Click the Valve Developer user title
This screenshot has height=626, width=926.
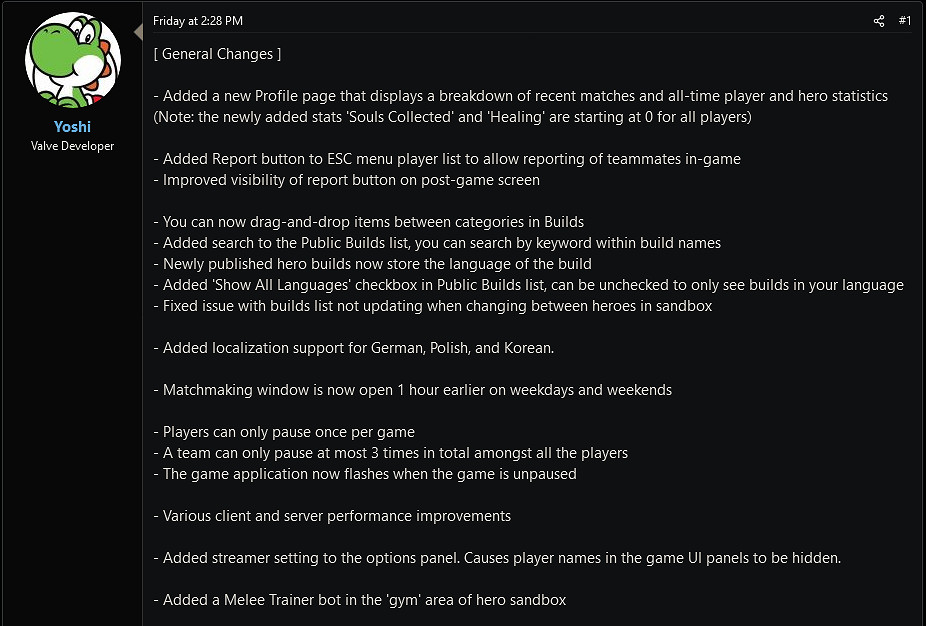(72, 146)
